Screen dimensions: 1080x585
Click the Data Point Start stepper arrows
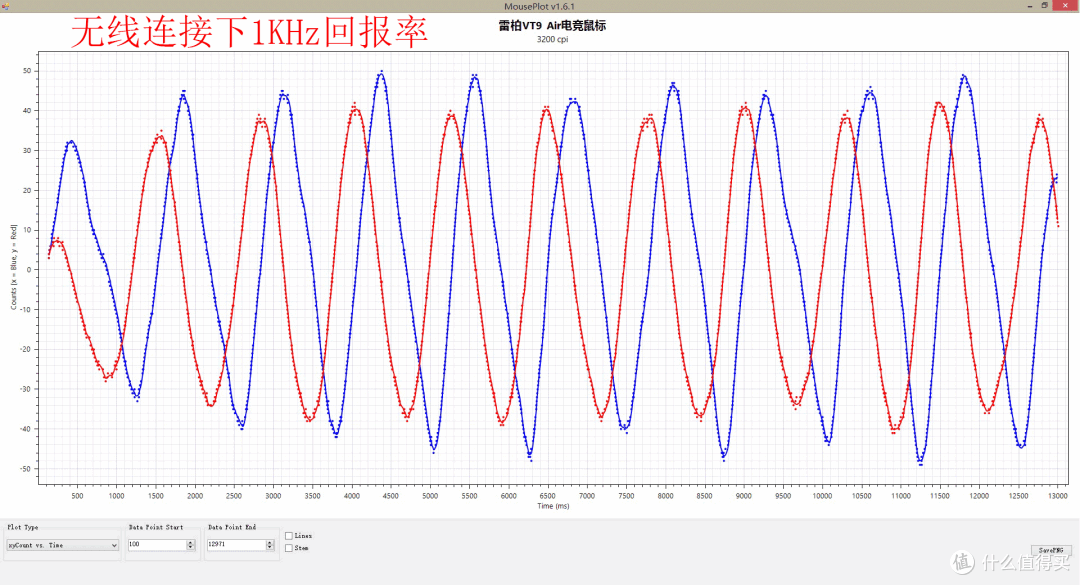191,544
